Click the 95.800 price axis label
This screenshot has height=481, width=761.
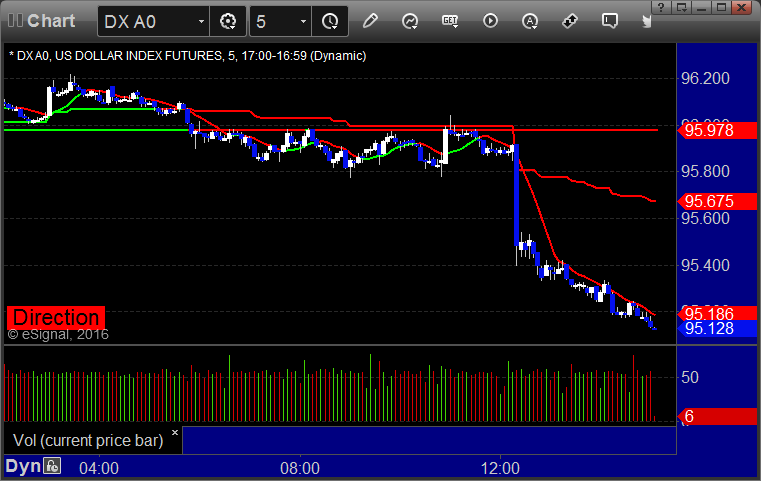(x=705, y=171)
